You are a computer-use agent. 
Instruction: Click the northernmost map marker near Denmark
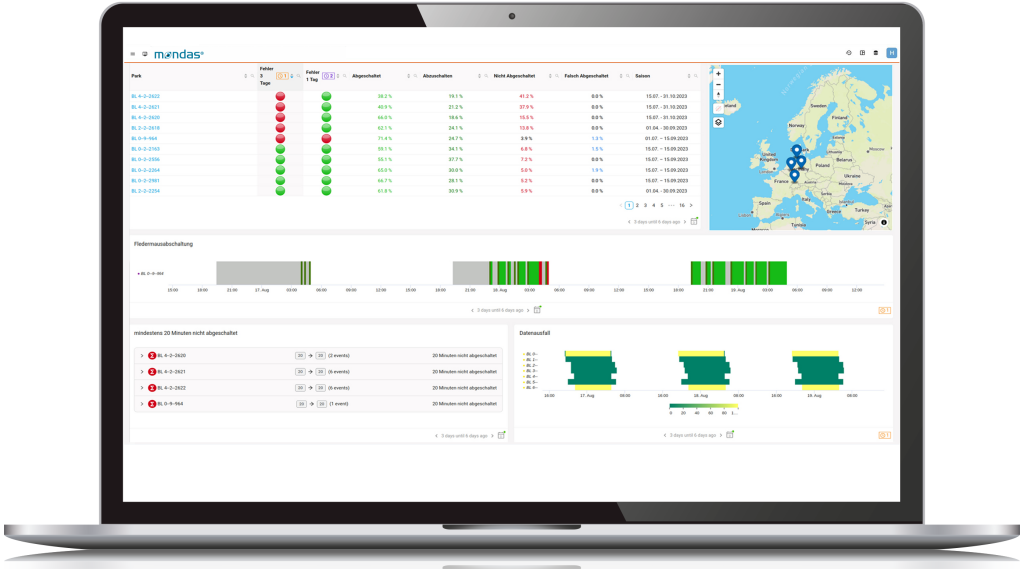[797, 150]
